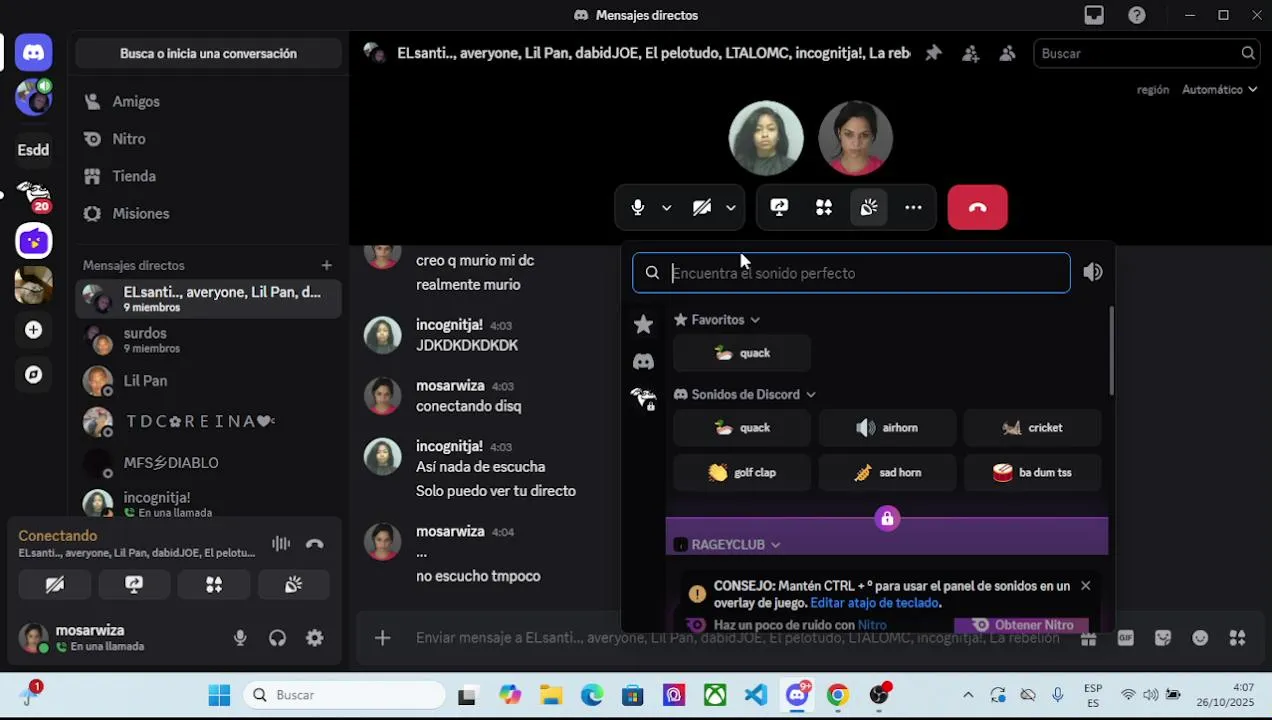Open Misiones menu item
Viewport: 1272px width, 720px height.
pyautogui.click(x=208, y=214)
